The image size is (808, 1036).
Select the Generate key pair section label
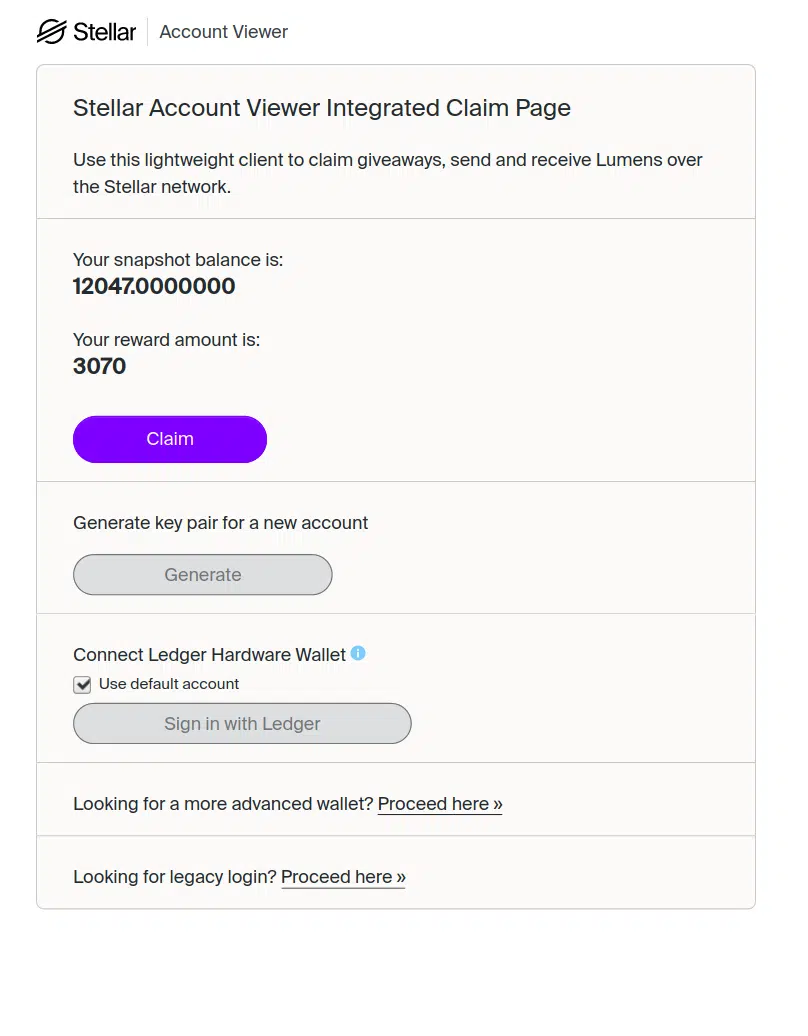pyautogui.click(x=220, y=522)
